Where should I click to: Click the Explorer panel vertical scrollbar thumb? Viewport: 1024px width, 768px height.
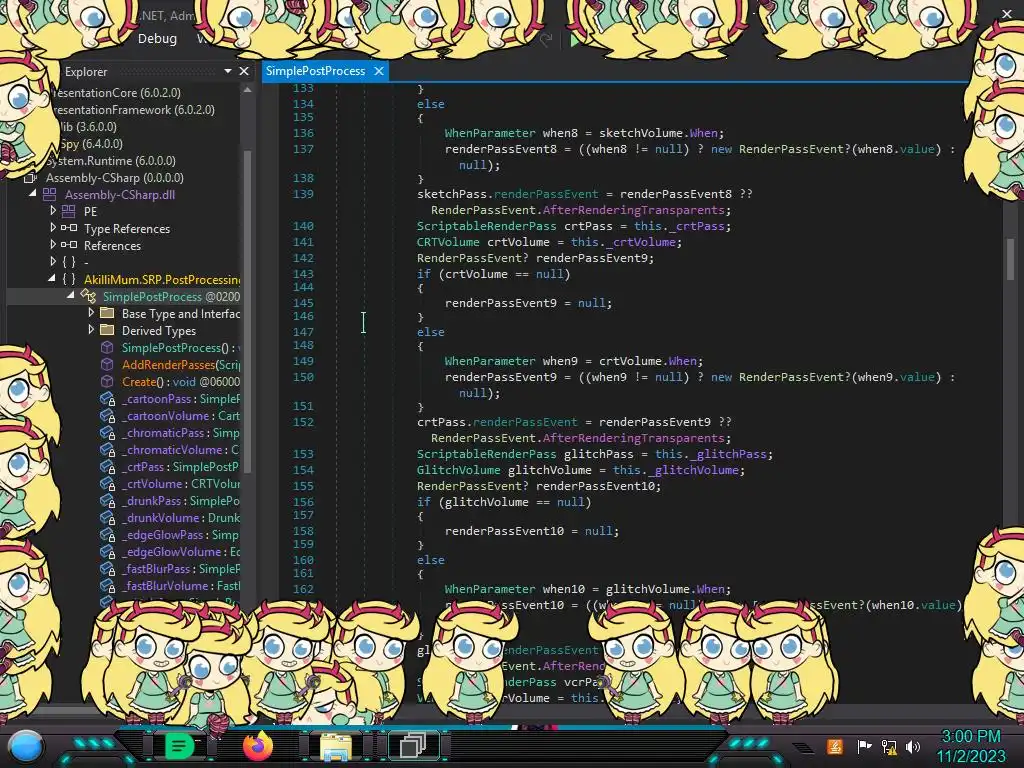[248, 310]
